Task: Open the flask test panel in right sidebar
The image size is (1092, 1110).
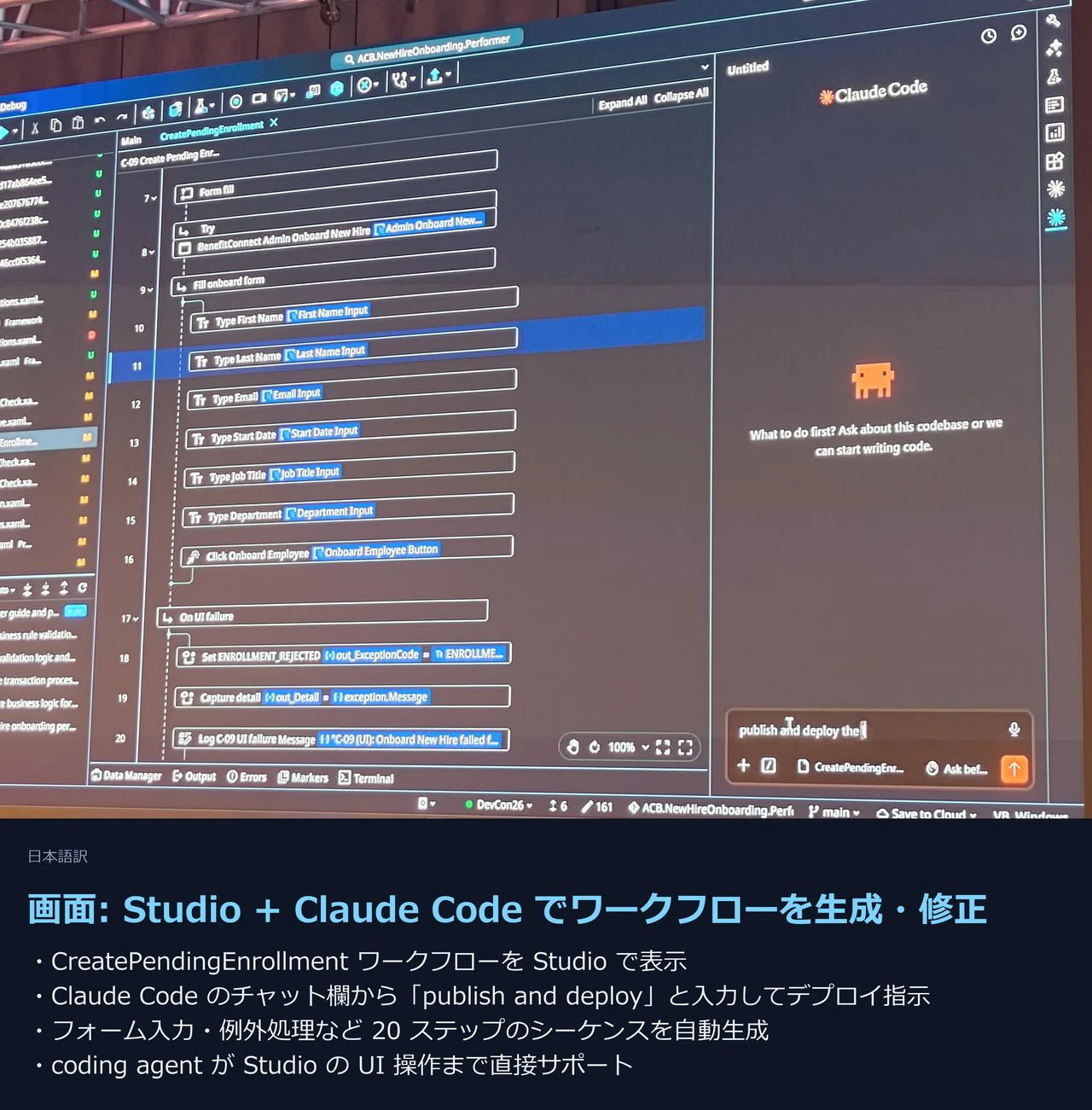Action: pos(1054,76)
